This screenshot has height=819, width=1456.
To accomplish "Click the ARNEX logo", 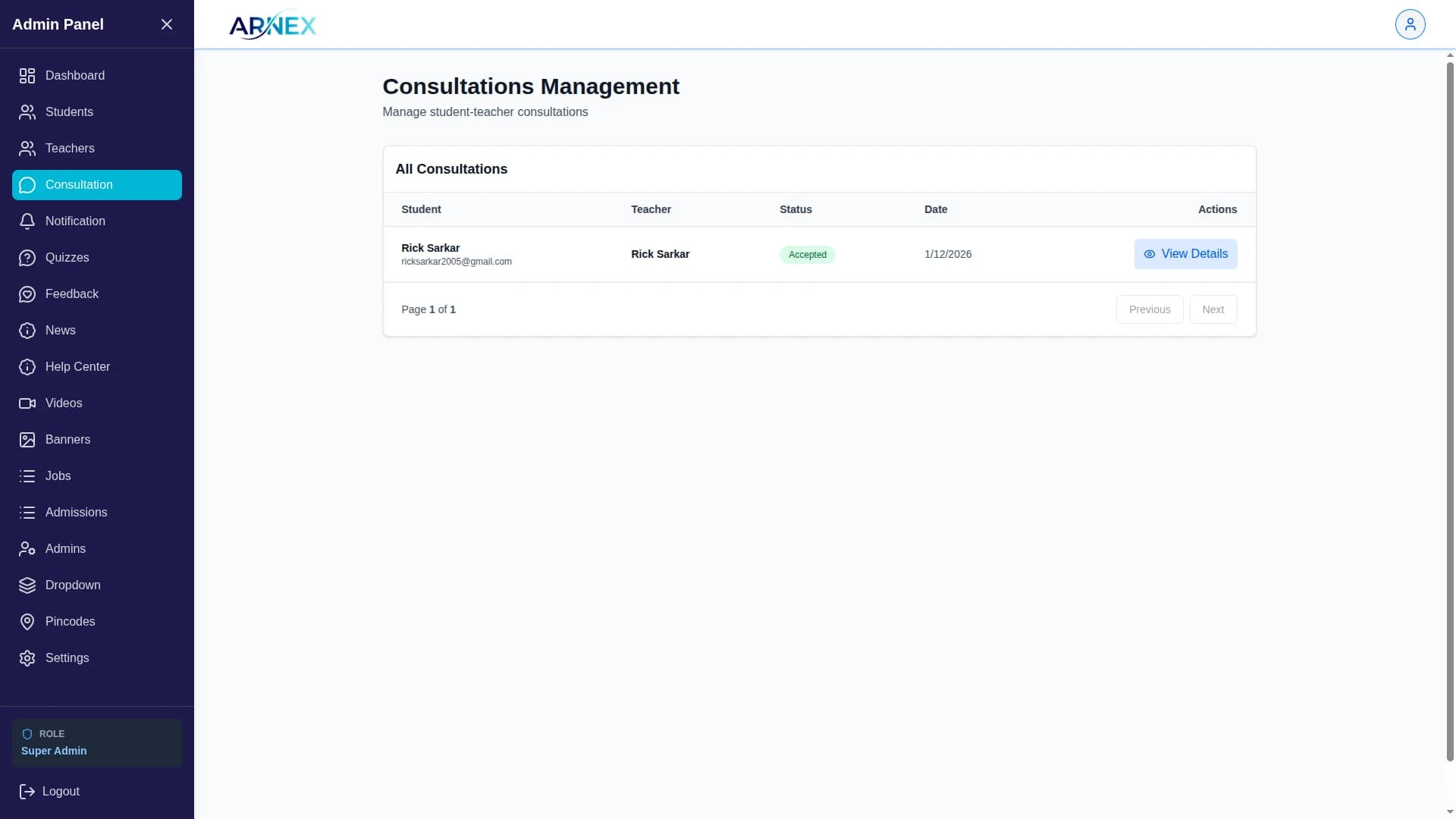I will 273,25.
